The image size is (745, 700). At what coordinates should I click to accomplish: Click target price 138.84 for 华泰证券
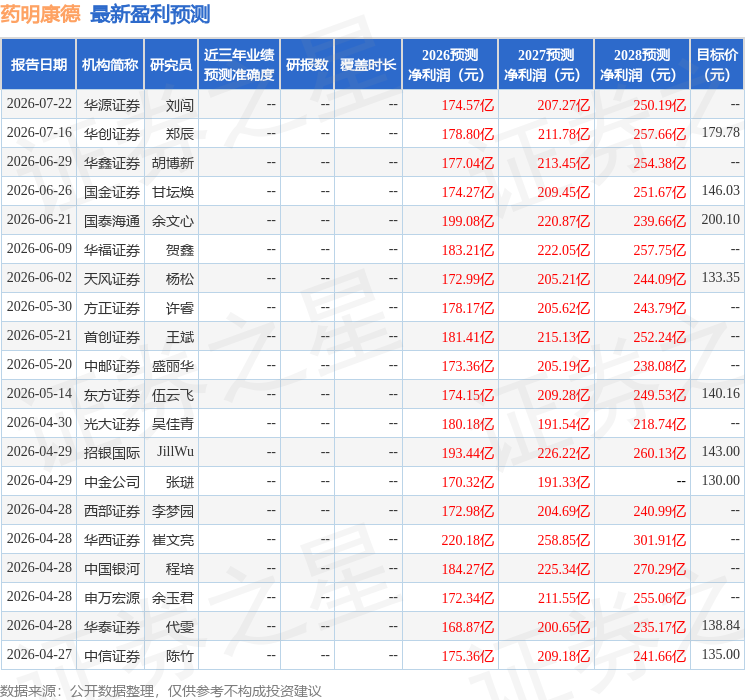click(720, 625)
